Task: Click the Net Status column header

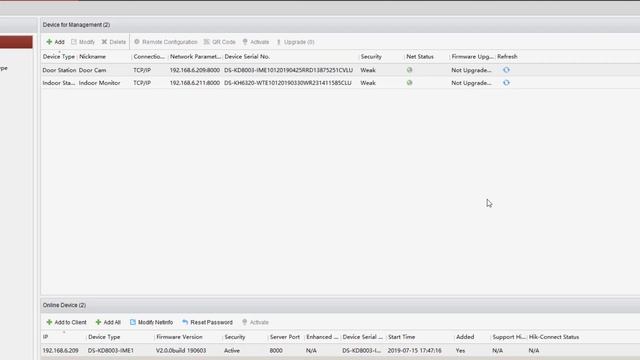Action: pos(420,57)
